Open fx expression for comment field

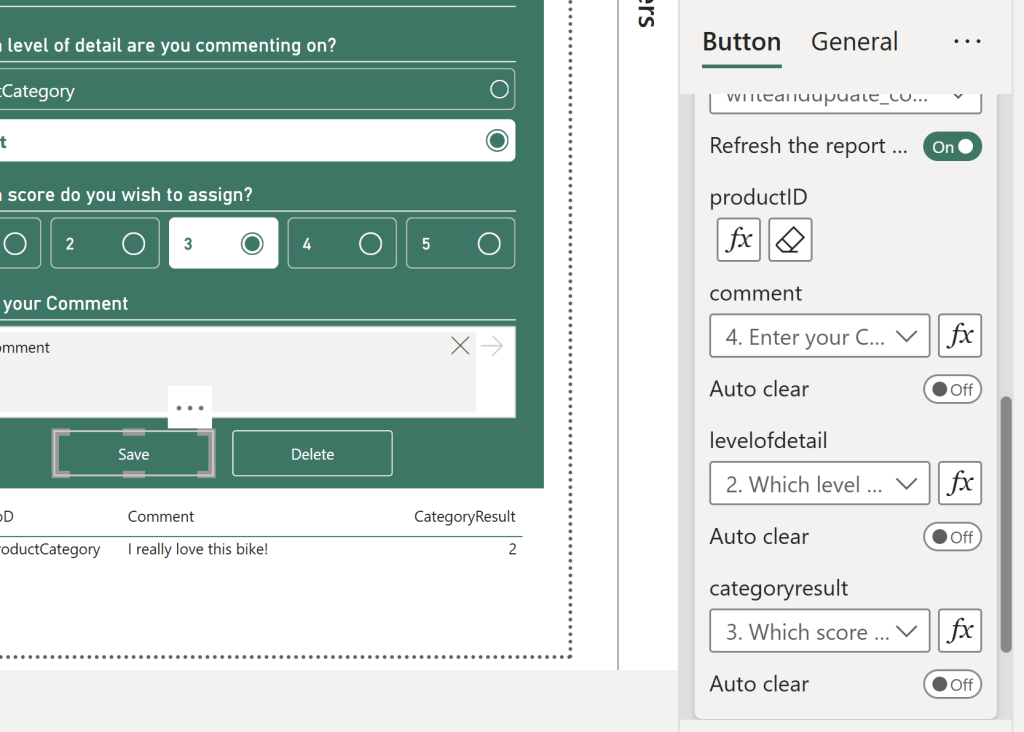pyautogui.click(x=960, y=336)
